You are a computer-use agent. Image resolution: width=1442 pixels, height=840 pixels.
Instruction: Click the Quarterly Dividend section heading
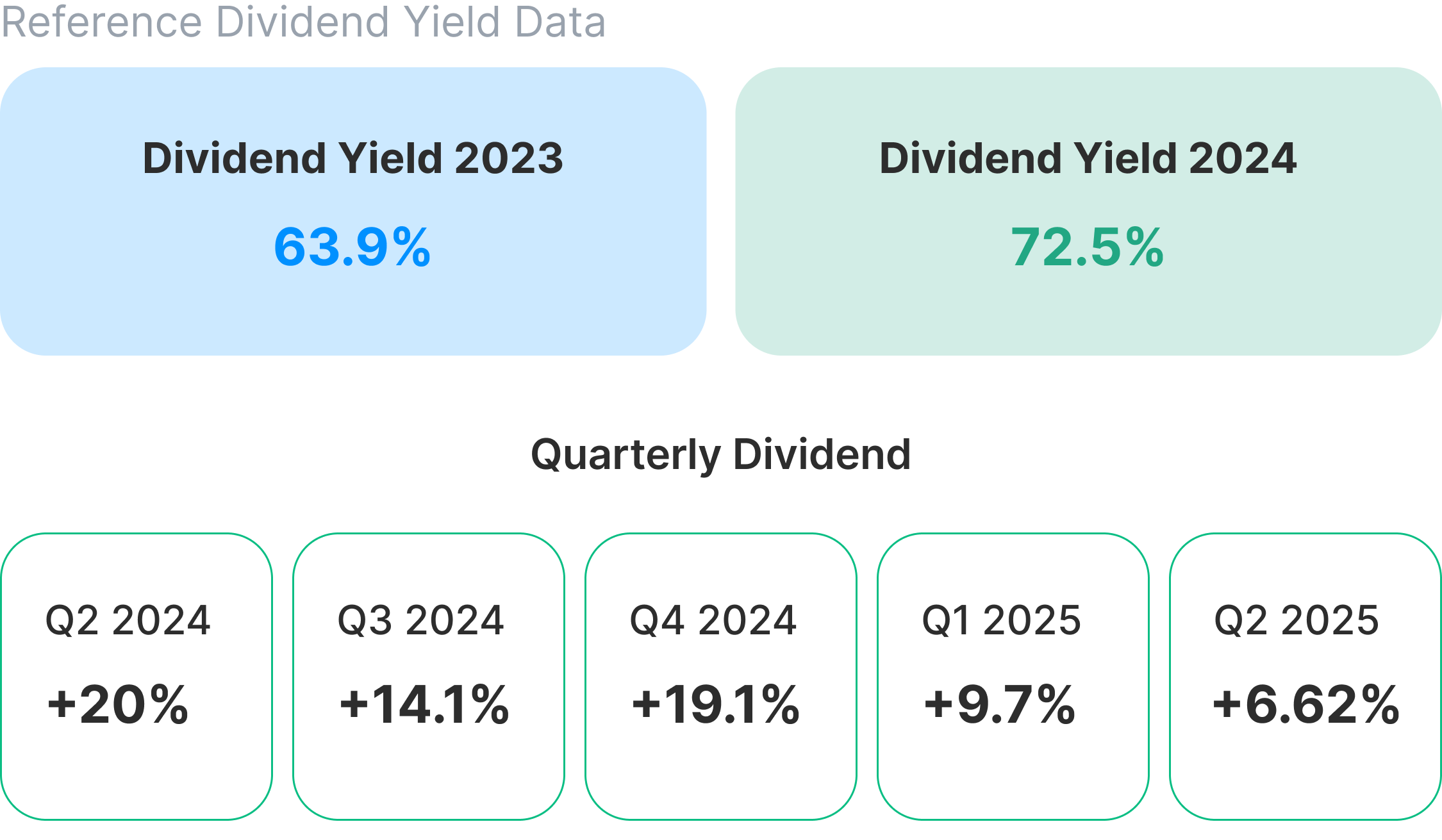coord(721,454)
